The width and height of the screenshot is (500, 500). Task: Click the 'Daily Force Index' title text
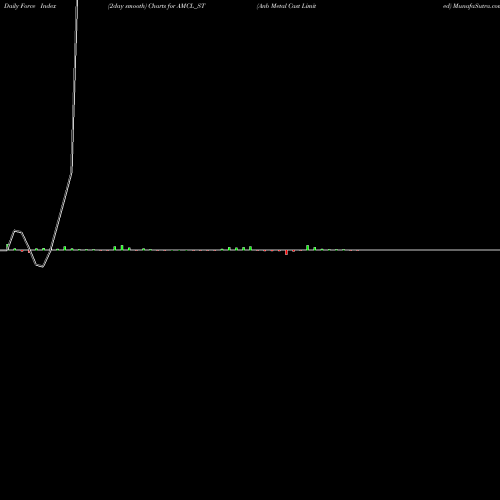click(30, 6)
